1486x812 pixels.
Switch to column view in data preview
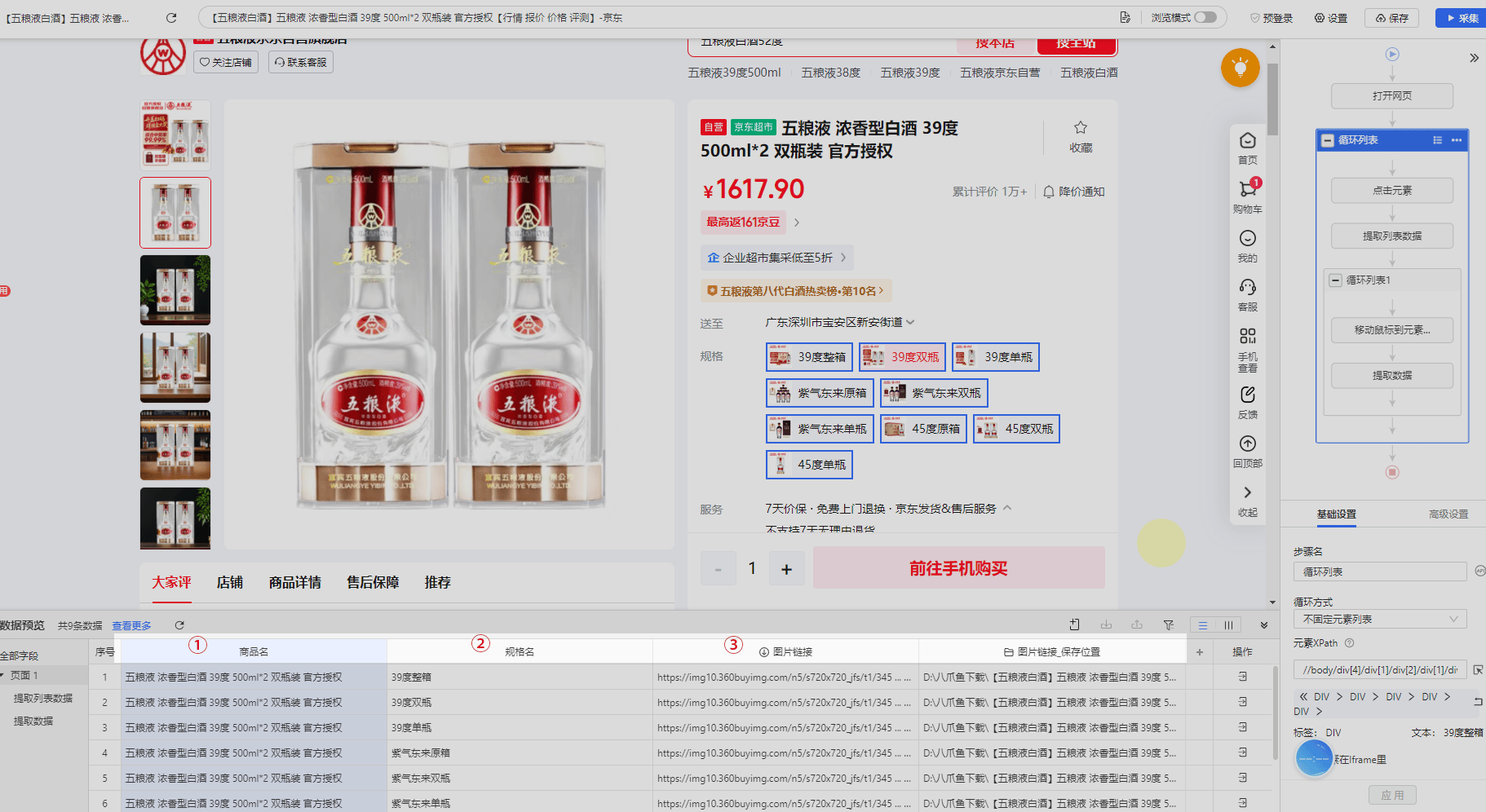click(1228, 625)
